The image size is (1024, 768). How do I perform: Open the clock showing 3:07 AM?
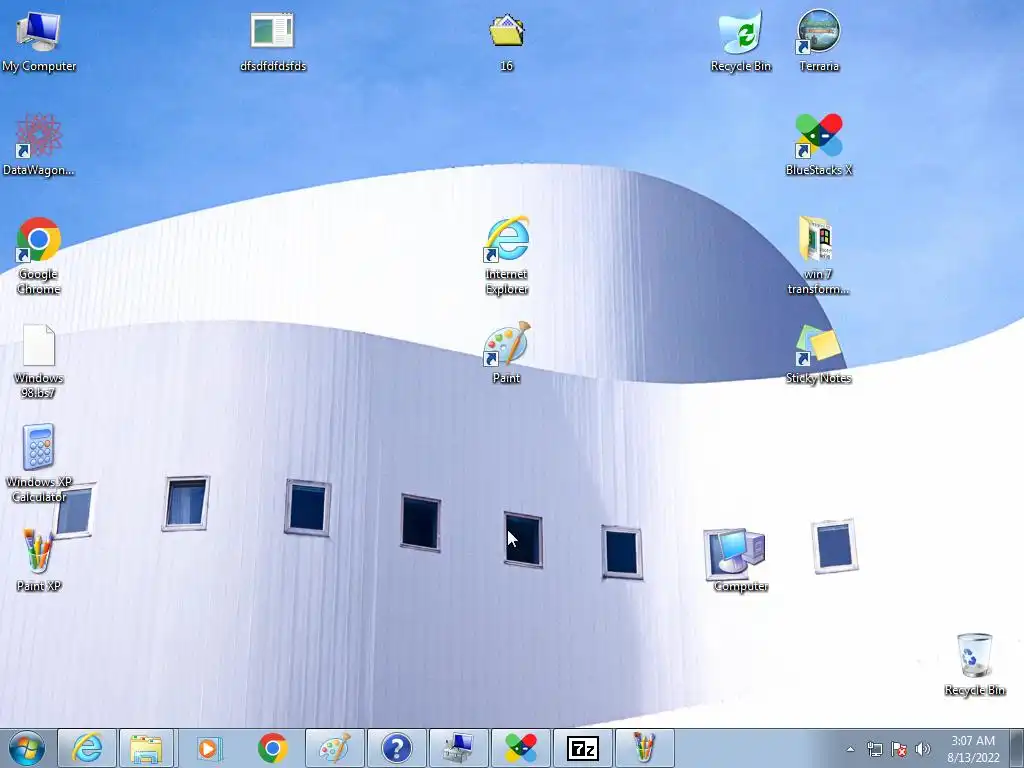973,749
